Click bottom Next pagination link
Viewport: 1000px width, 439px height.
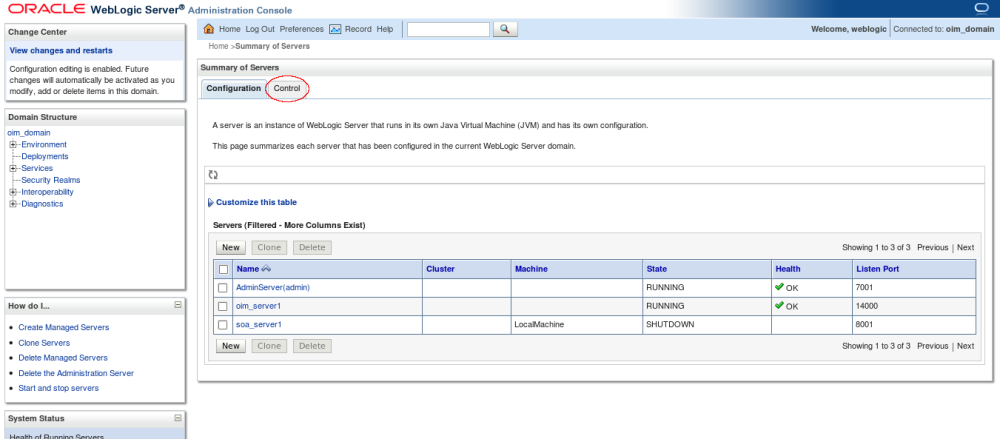[x=966, y=346]
